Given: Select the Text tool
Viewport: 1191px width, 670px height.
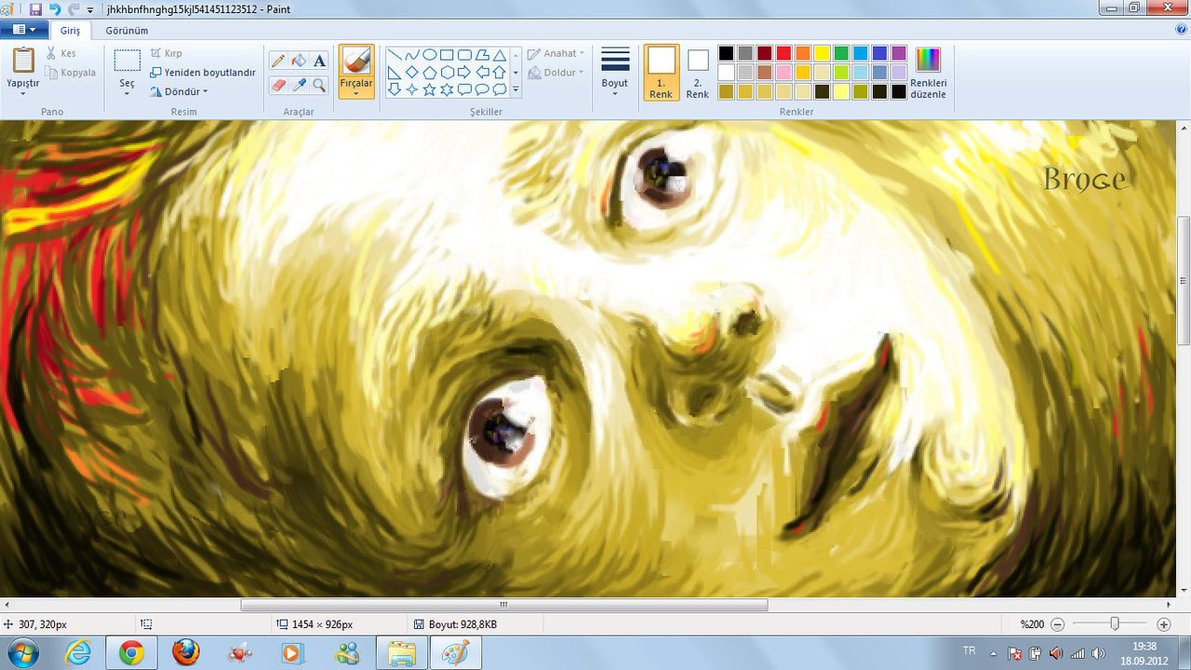Looking at the screenshot, I should 319,61.
